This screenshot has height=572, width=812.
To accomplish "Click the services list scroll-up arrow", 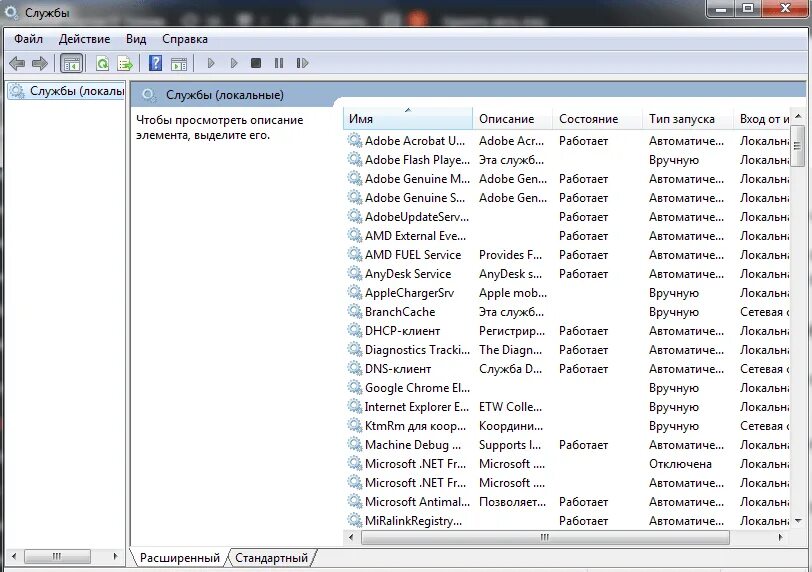I will click(x=798, y=116).
